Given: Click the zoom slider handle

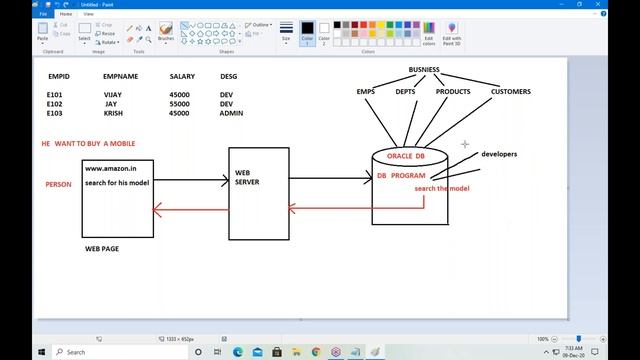Looking at the screenshot, I should 578,339.
